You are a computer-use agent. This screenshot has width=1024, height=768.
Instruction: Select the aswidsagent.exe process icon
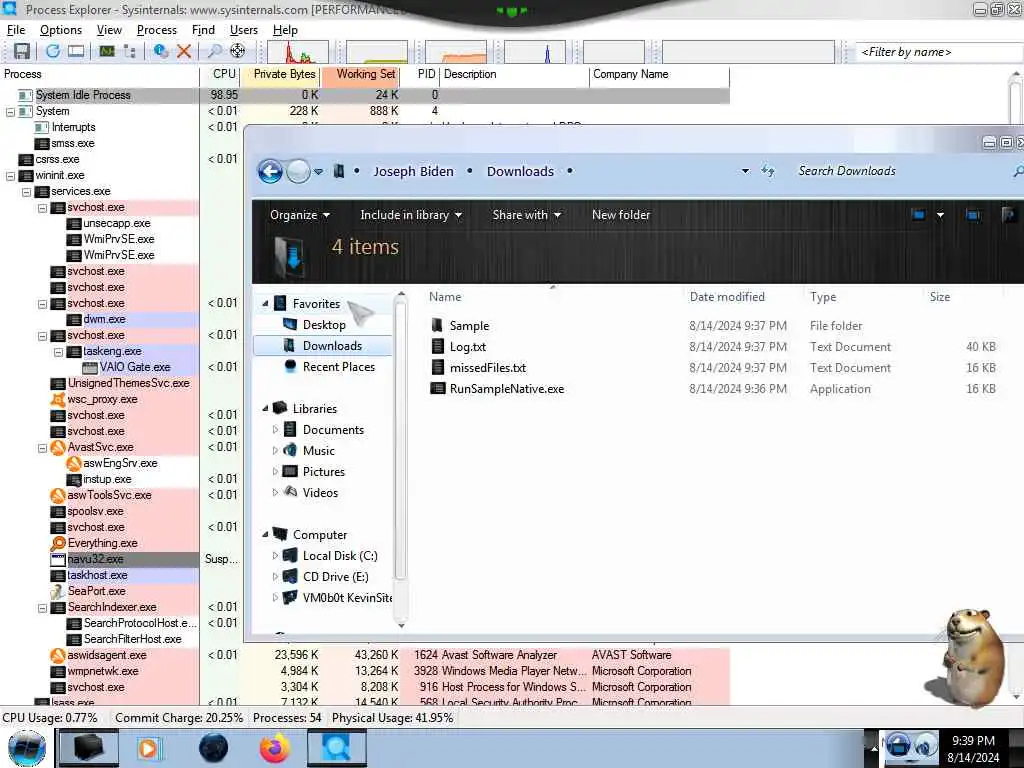coord(58,655)
